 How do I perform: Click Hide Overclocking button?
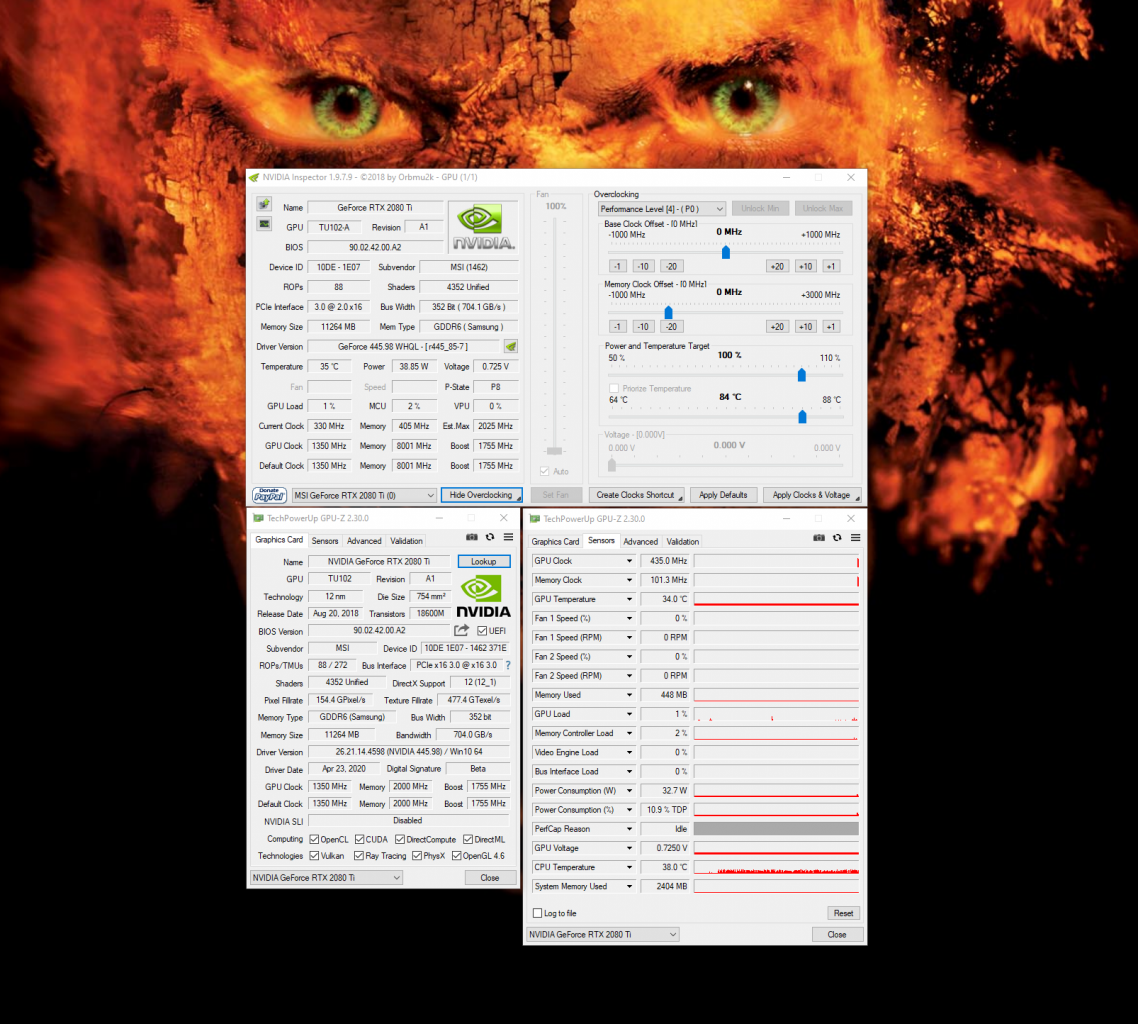[481, 495]
